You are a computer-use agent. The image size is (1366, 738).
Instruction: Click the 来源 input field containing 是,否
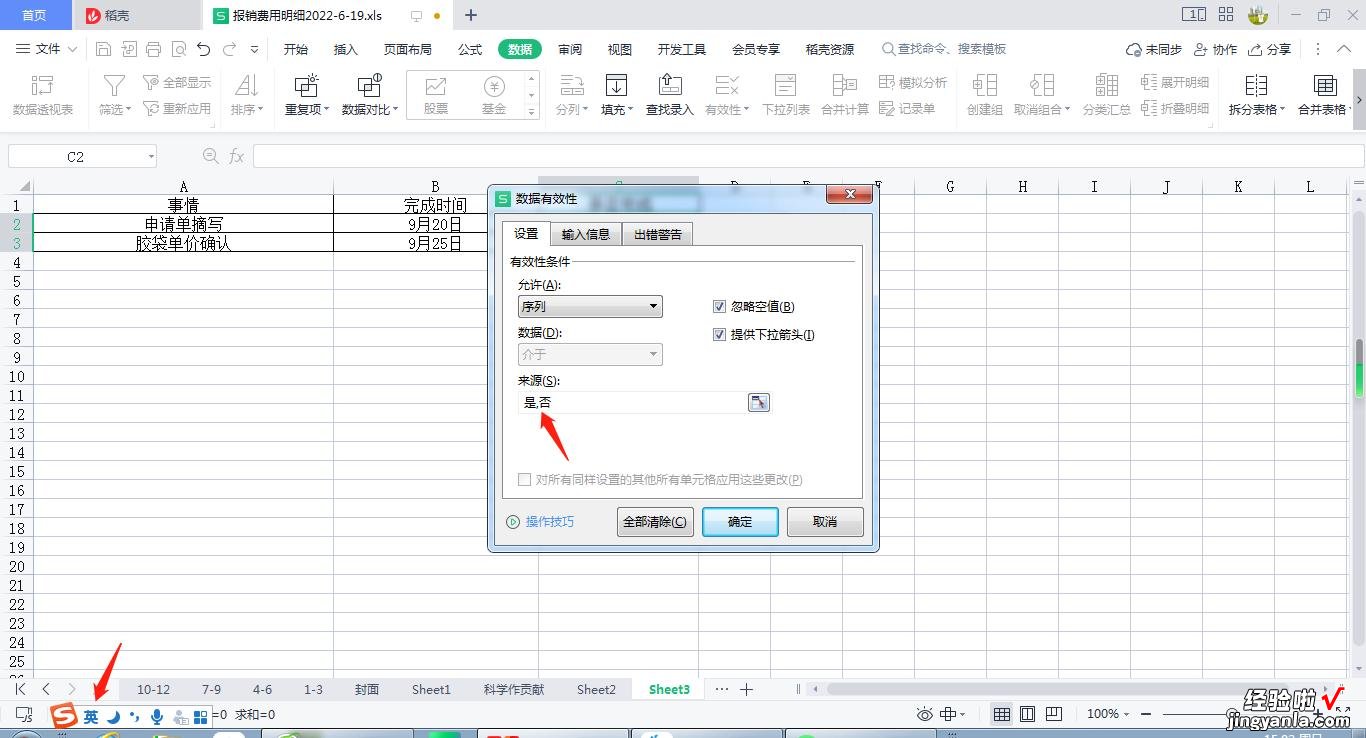(631, 402)
